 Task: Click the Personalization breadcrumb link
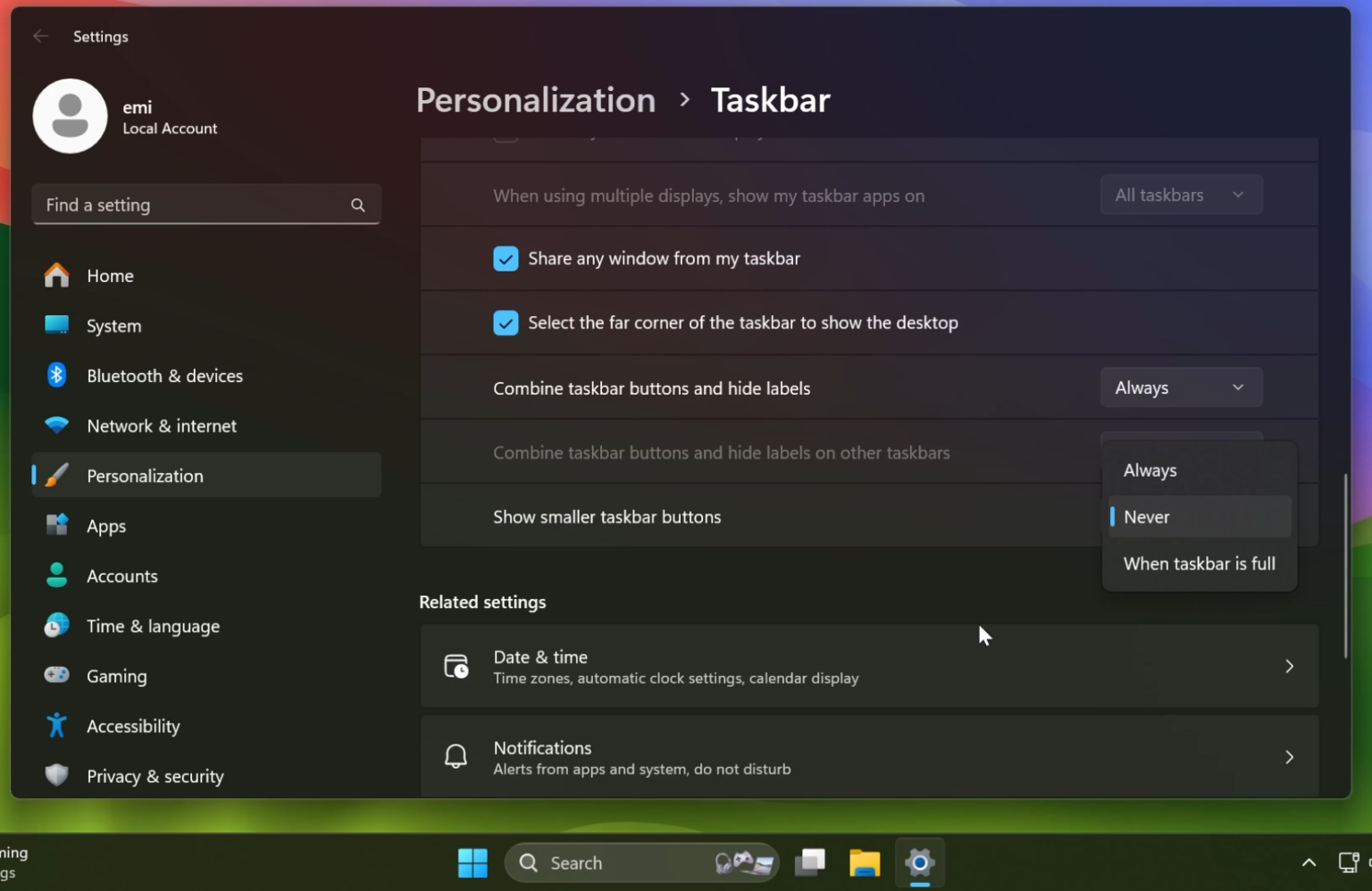(x=535, y=100)
